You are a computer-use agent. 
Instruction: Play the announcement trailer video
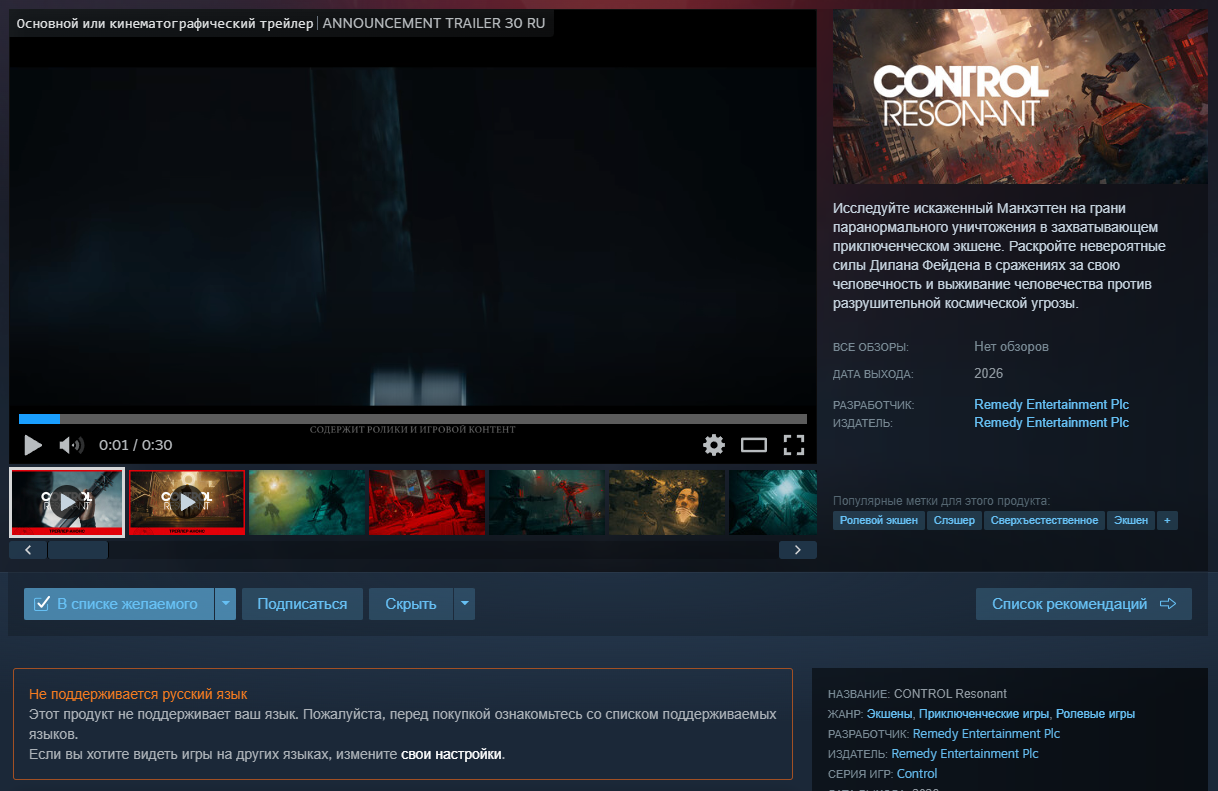[33, 445]
